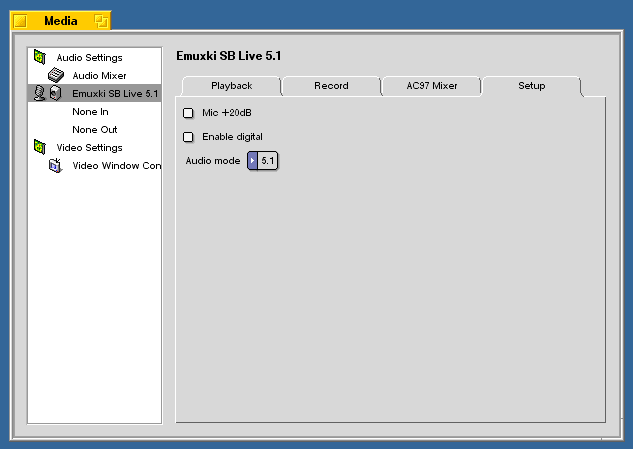Image resolution: width=633 pixels, height=449 pixels.
Task: Open the Audio mode dropdown
Action: [262, 160]
